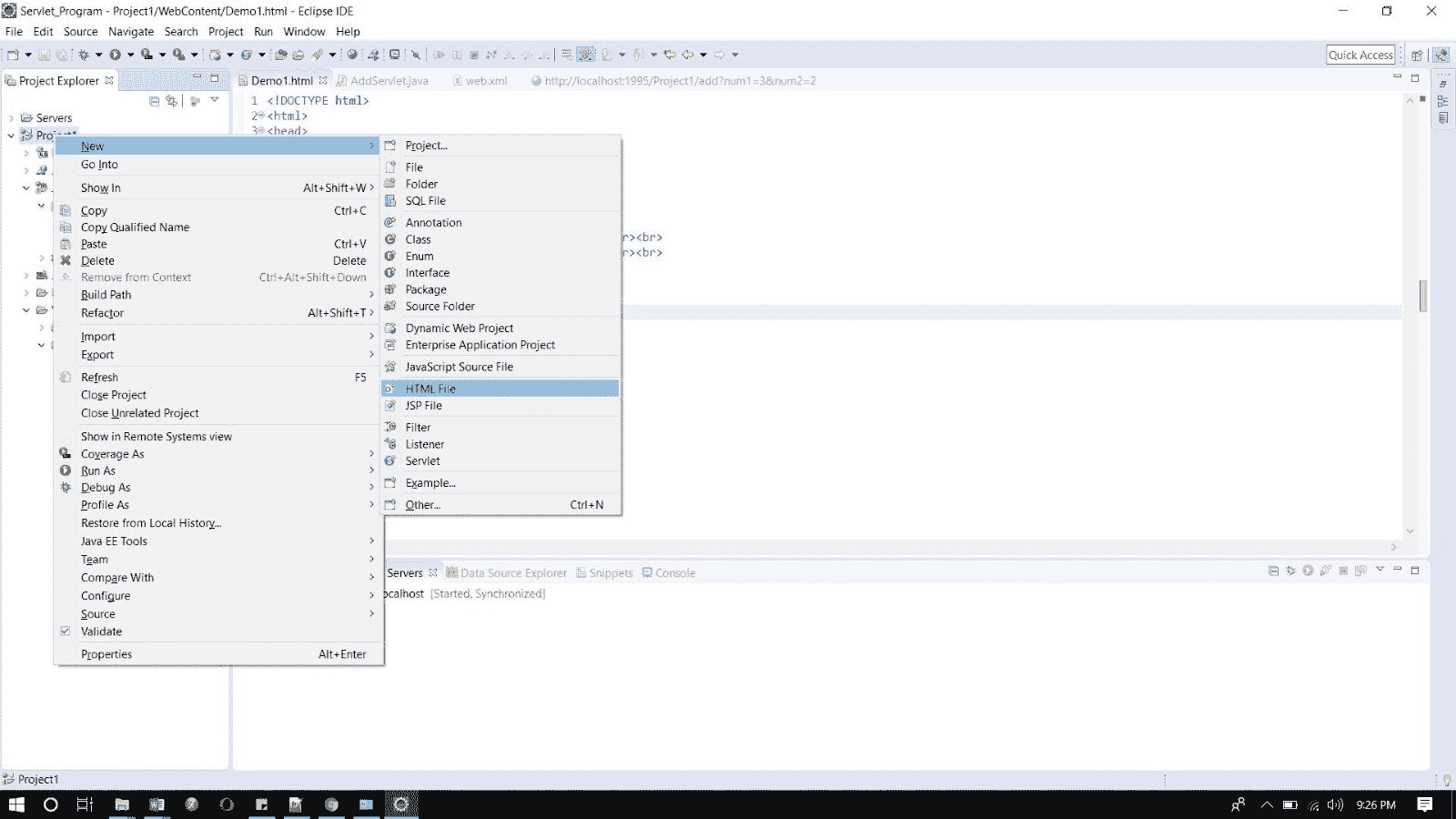Click inside the Quick Access field
Screen dimensions: 1456x819
tap(1360, 55)
